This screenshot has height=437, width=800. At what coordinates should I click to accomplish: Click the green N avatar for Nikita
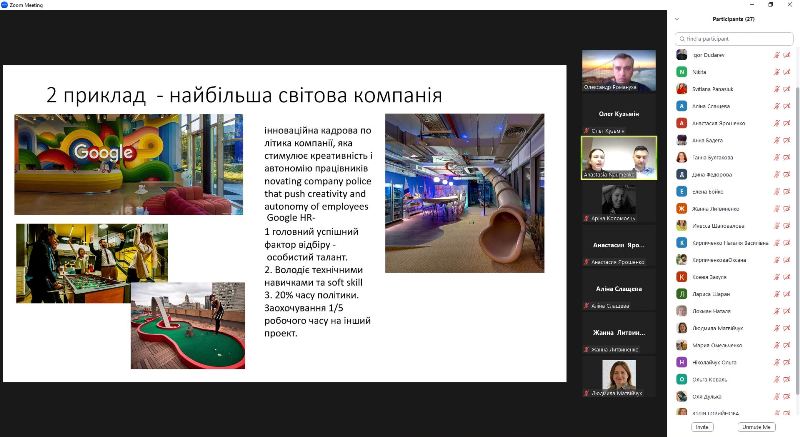(x=682, y=72)
